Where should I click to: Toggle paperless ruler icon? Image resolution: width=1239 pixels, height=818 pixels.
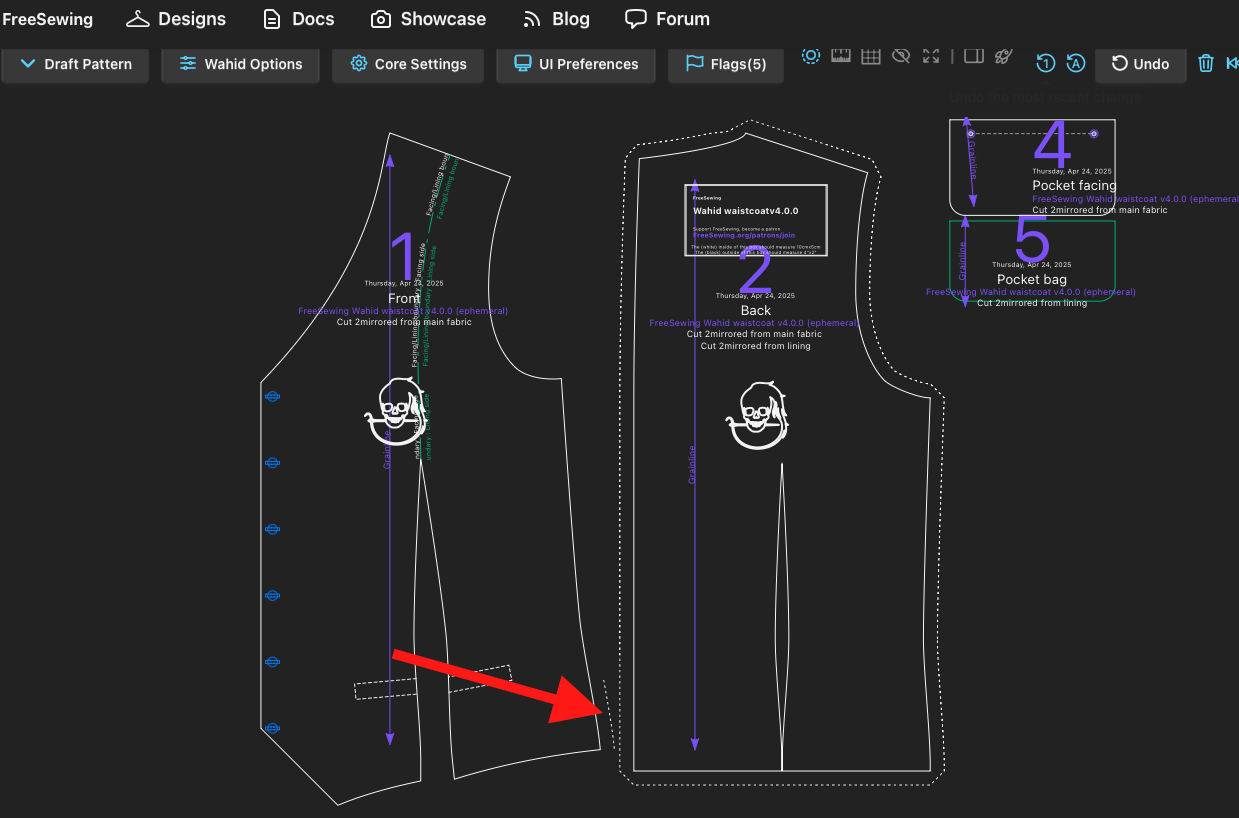click(840, 56)
